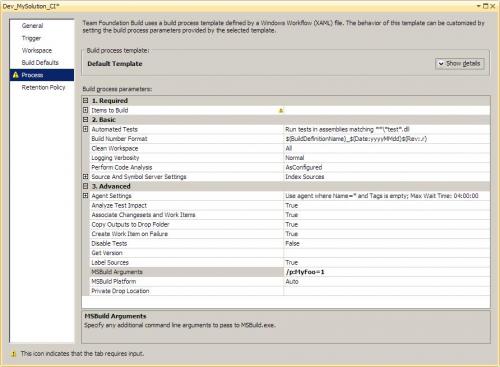Click the Run tests in assemblies value
The height and width of the screenshot is (367, 500).
click(347, 129)
